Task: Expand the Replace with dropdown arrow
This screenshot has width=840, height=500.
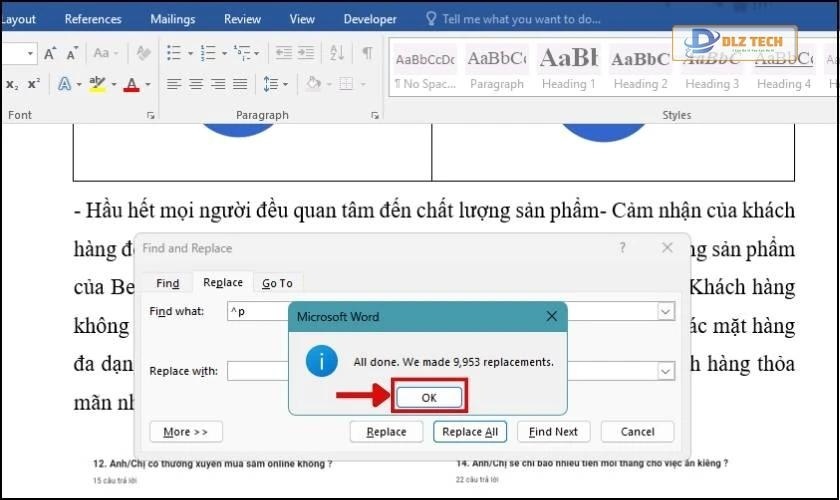Action: click(x=666, y=371)
